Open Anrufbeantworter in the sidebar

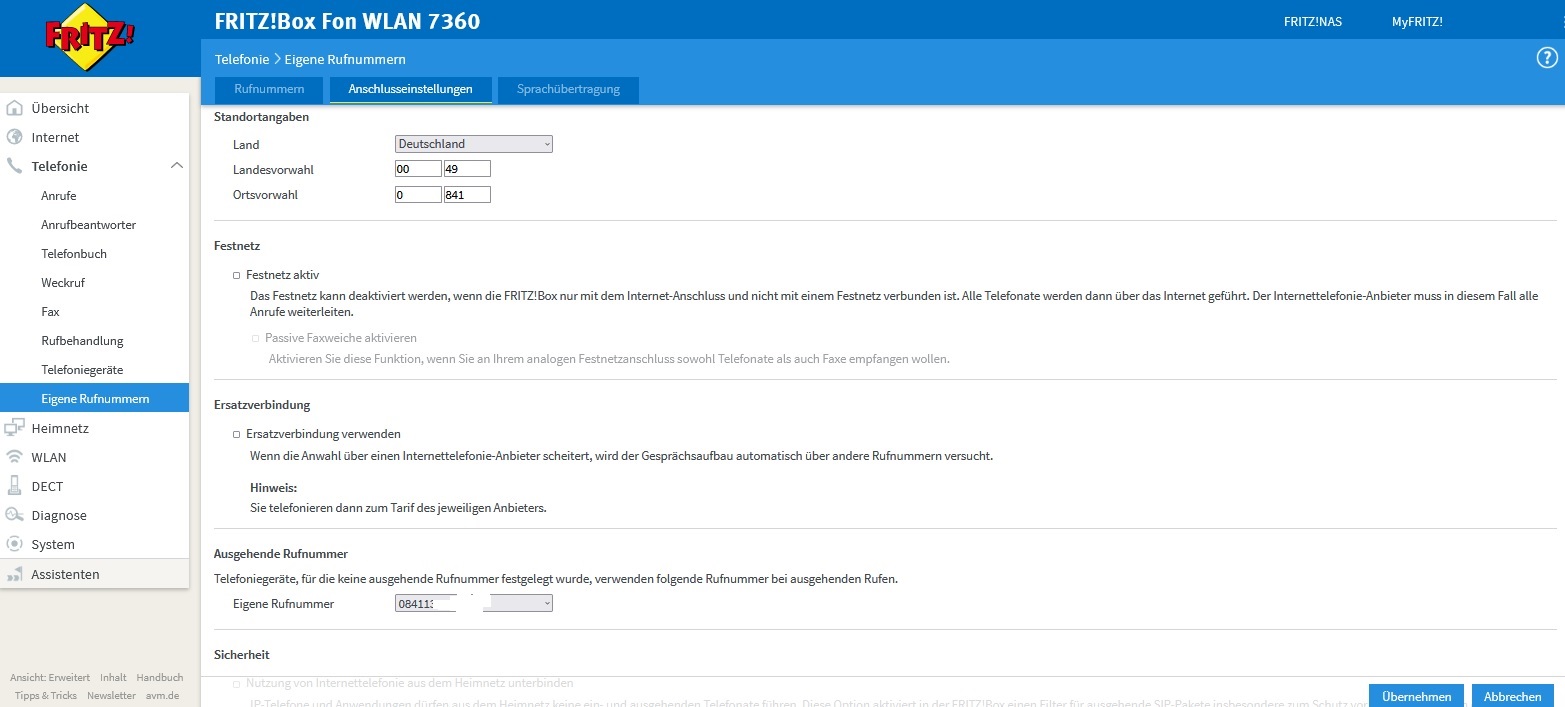88,225
